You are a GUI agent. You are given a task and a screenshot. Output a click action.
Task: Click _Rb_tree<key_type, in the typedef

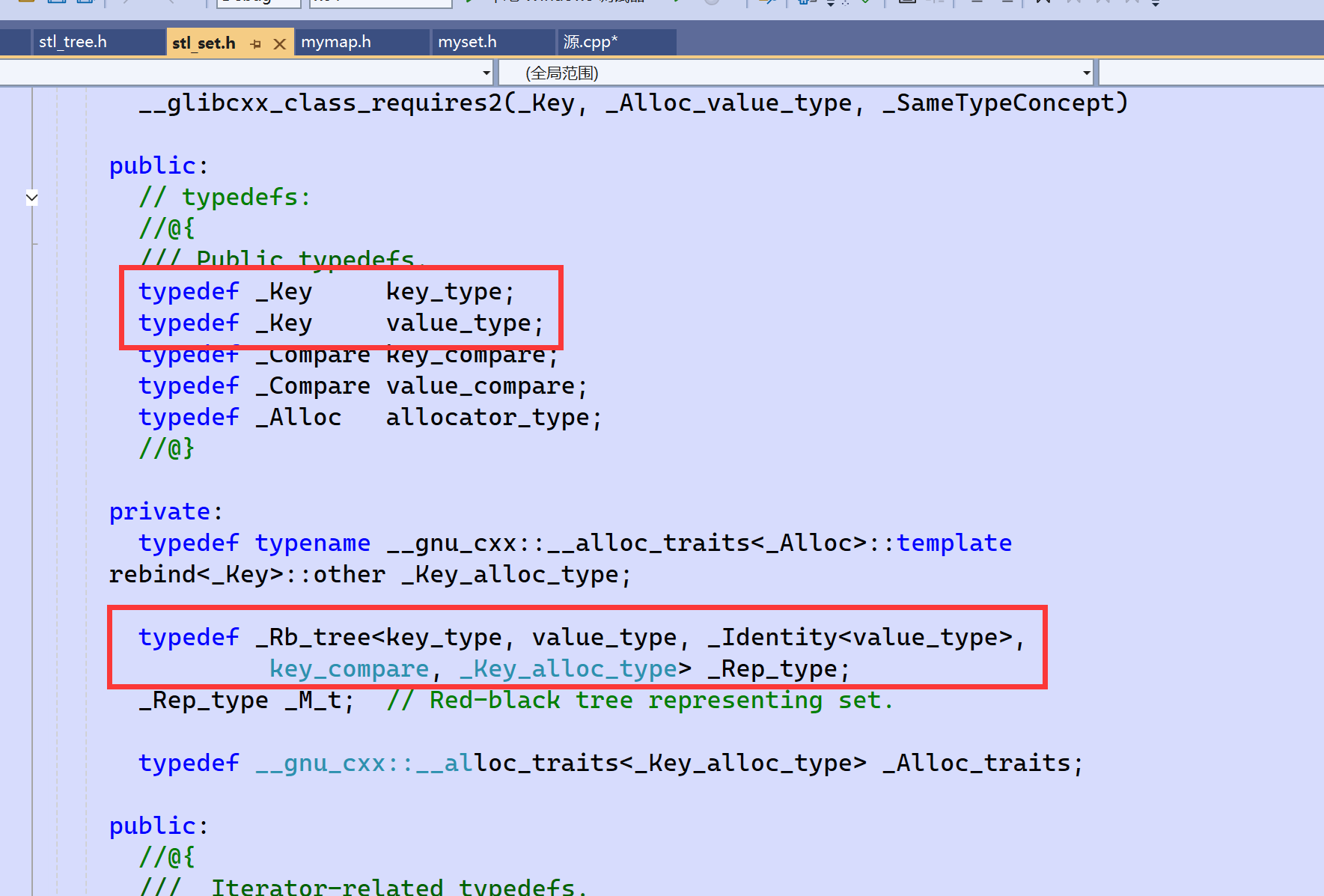coord(385,637)
